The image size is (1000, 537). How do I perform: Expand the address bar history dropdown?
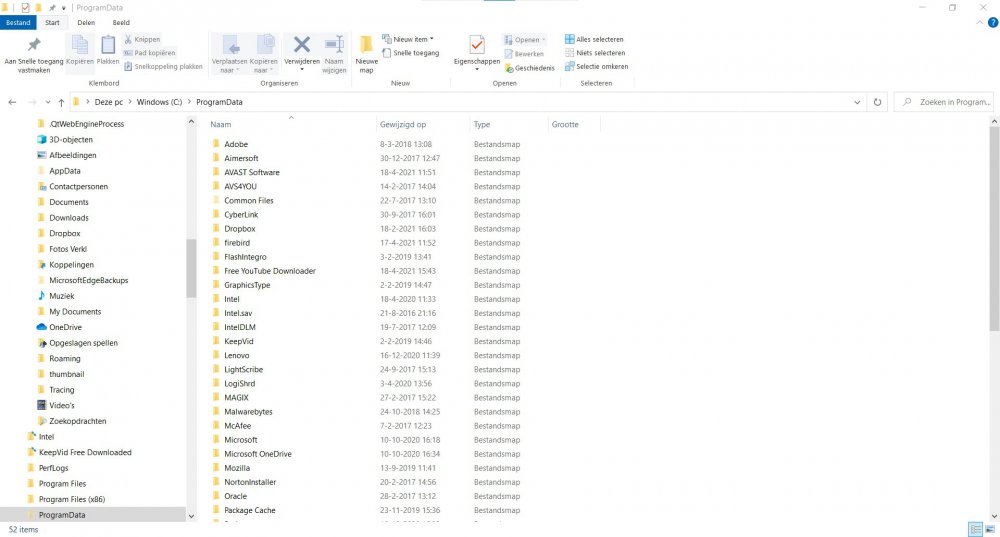tap(858, 102)
